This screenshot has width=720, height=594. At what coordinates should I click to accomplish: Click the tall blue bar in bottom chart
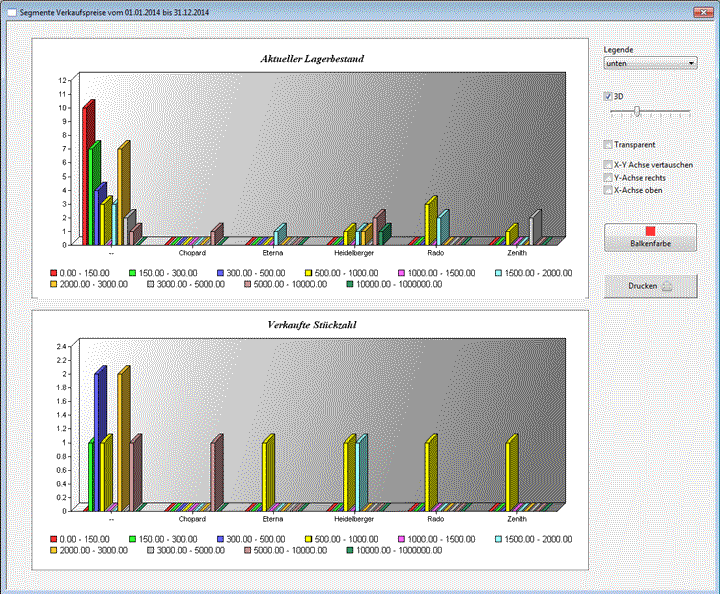pyautogui.click(x=100, y=438)
